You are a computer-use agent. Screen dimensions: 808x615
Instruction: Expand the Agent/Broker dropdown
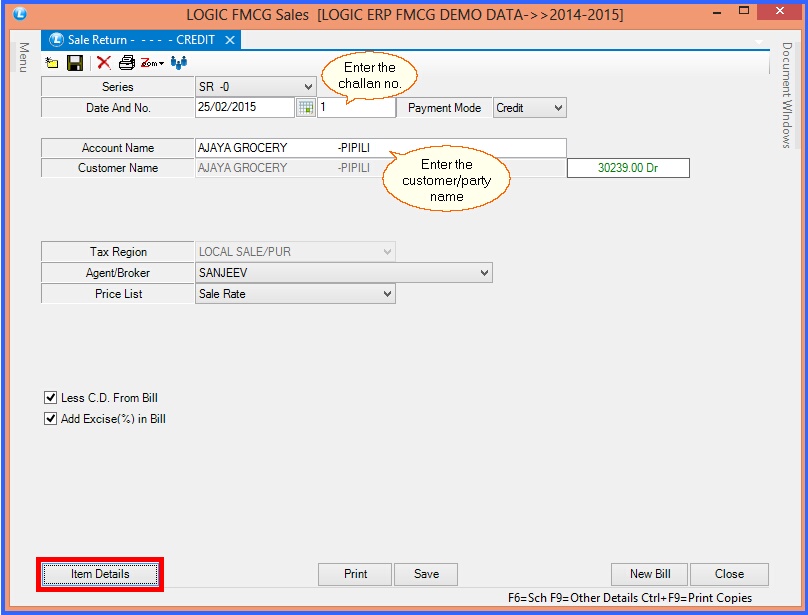pos(484,273)
